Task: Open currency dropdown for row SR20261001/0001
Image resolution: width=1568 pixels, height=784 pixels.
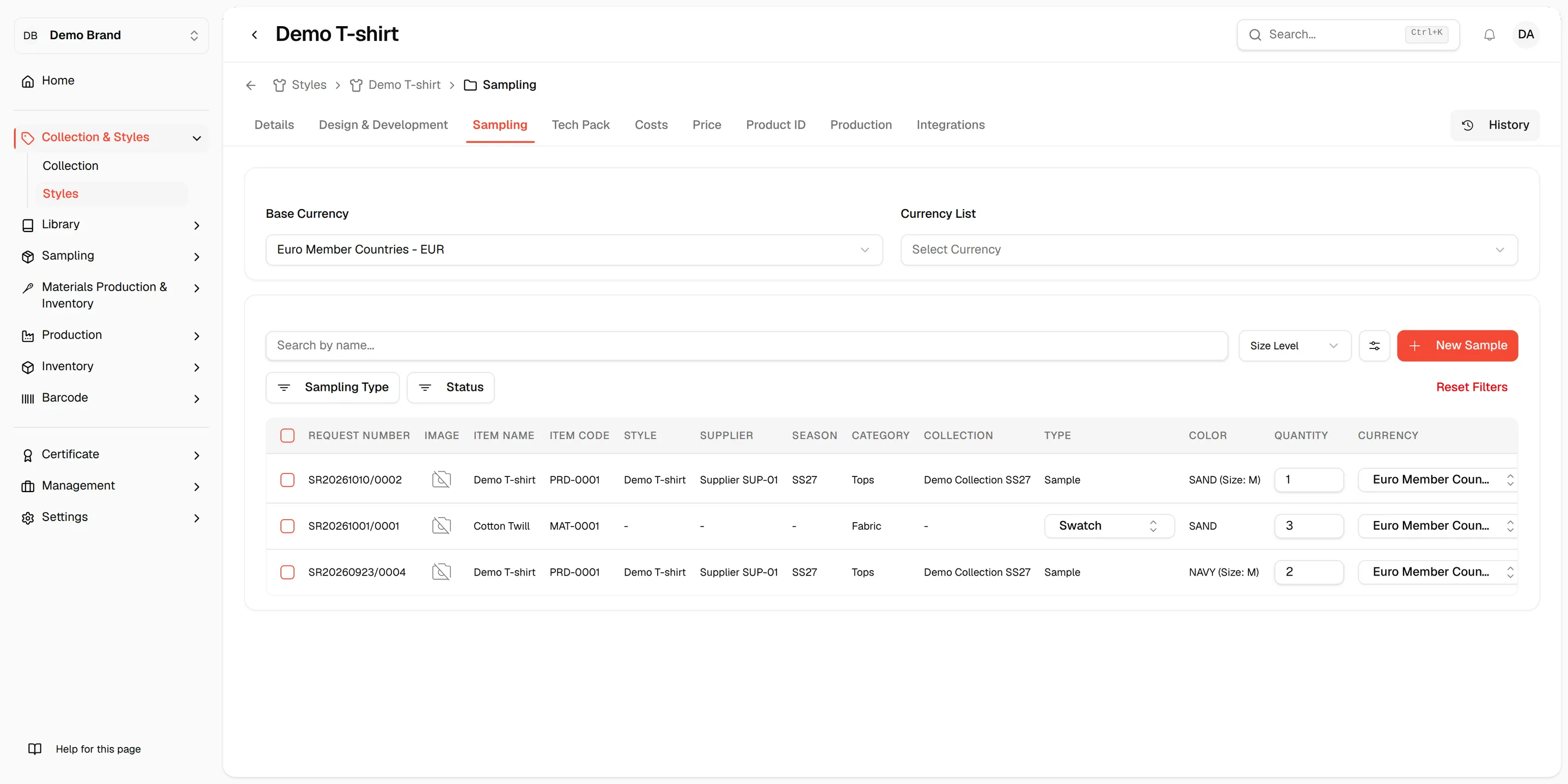Action: (x=1437, y=526)
